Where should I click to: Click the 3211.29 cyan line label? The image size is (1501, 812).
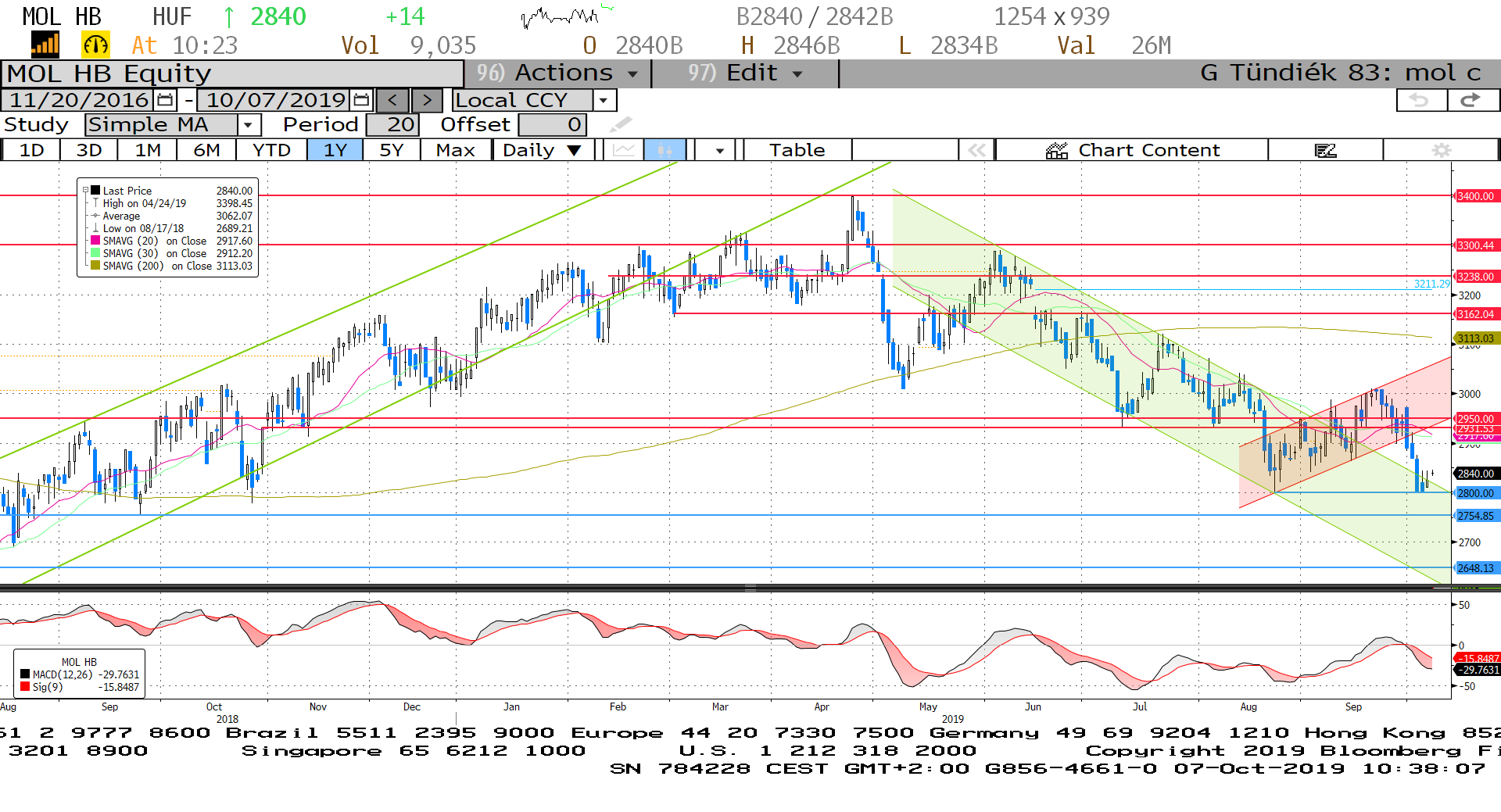click(1431, 284)
